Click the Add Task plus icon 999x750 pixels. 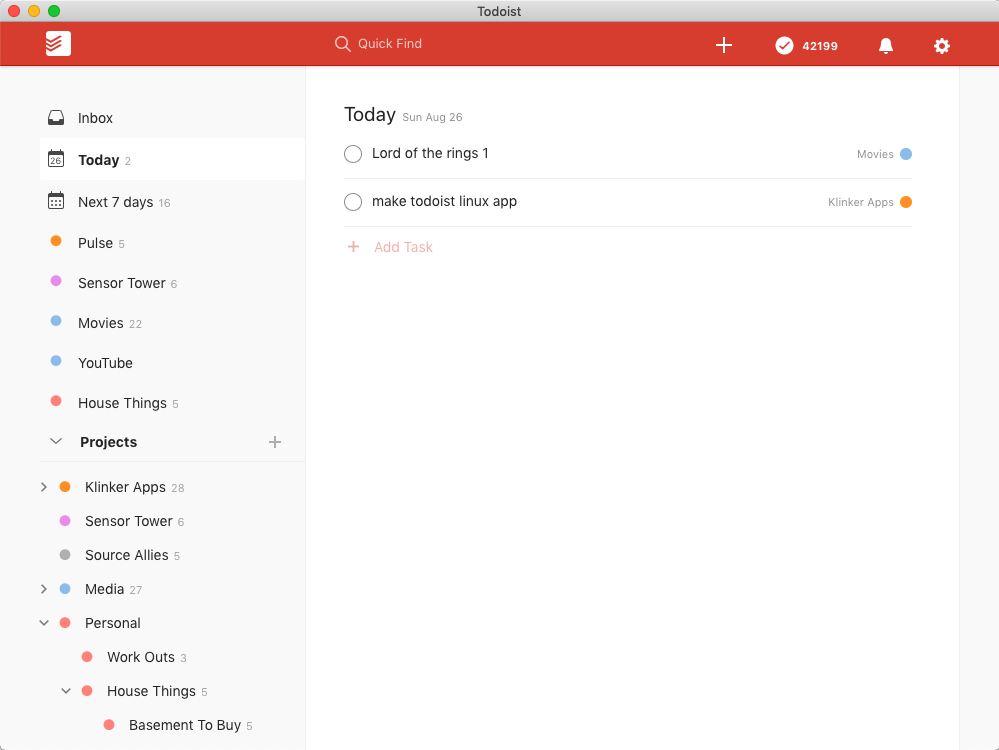(x=353, y=247)
